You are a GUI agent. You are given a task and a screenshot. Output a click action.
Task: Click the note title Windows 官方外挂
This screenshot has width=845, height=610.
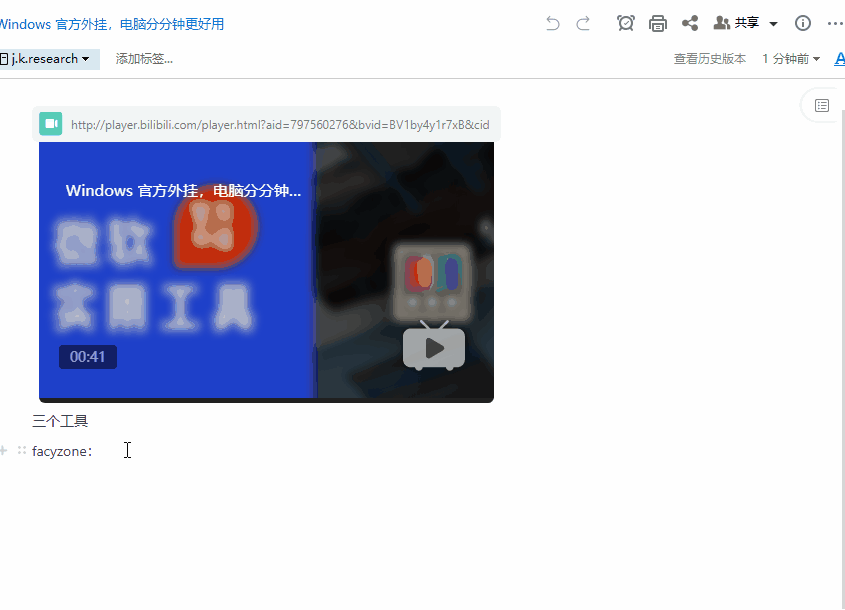click(111, 24)
